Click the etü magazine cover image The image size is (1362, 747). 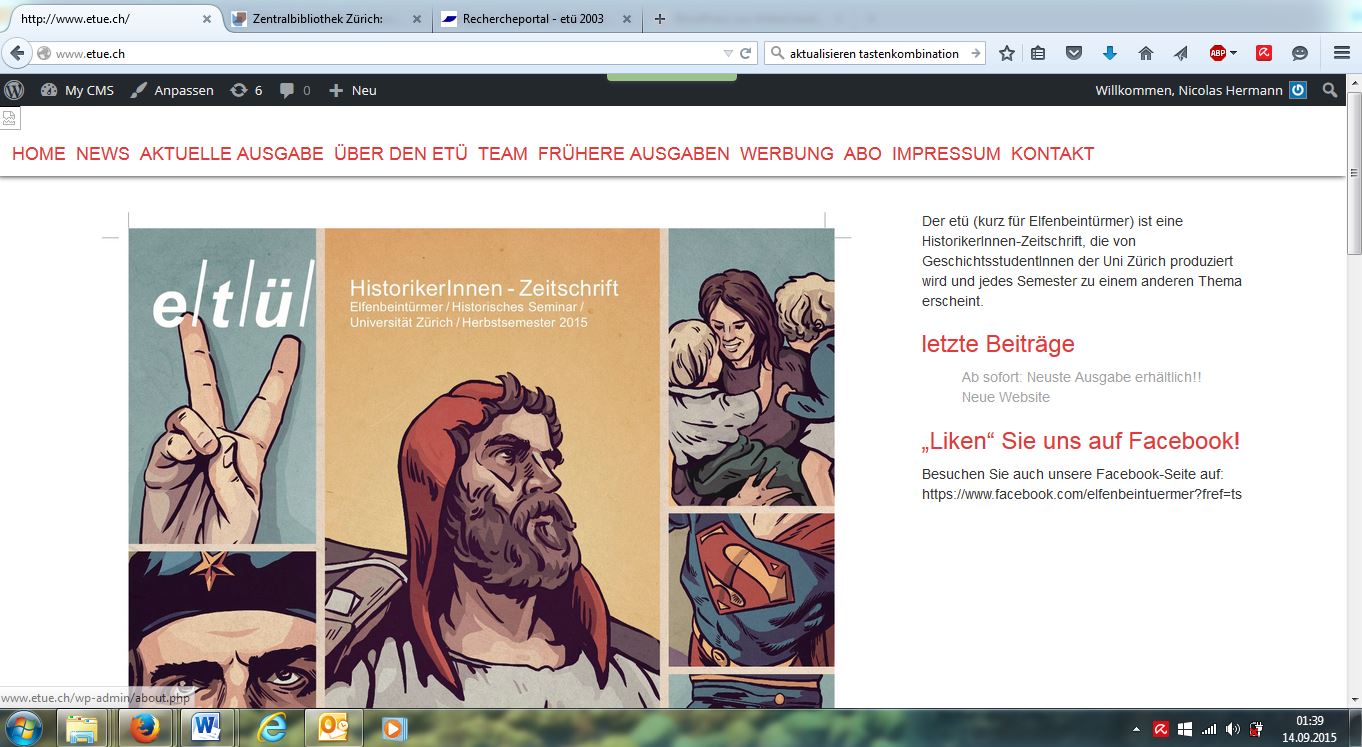(x=481, y=468)
